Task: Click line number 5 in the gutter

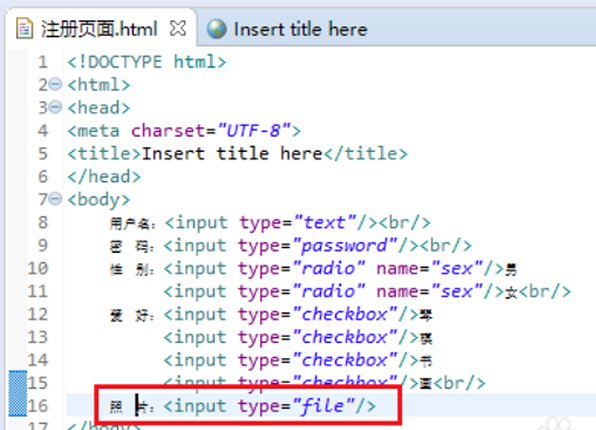Action: pos(43,154)
